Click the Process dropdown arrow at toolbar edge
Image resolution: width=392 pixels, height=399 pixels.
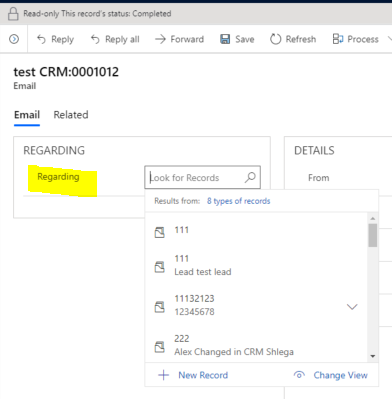coord(389,39)
